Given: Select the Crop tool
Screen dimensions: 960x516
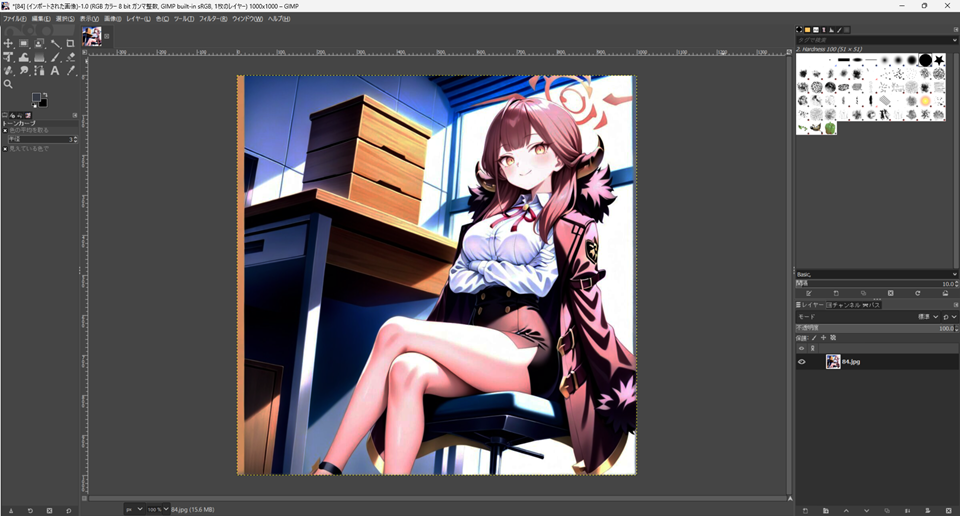Looking at the screenshot, I should tap(70, 44).
